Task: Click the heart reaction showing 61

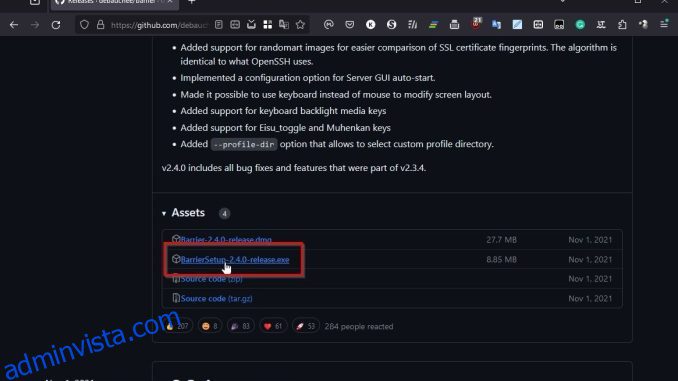Action: pos(273,326)
